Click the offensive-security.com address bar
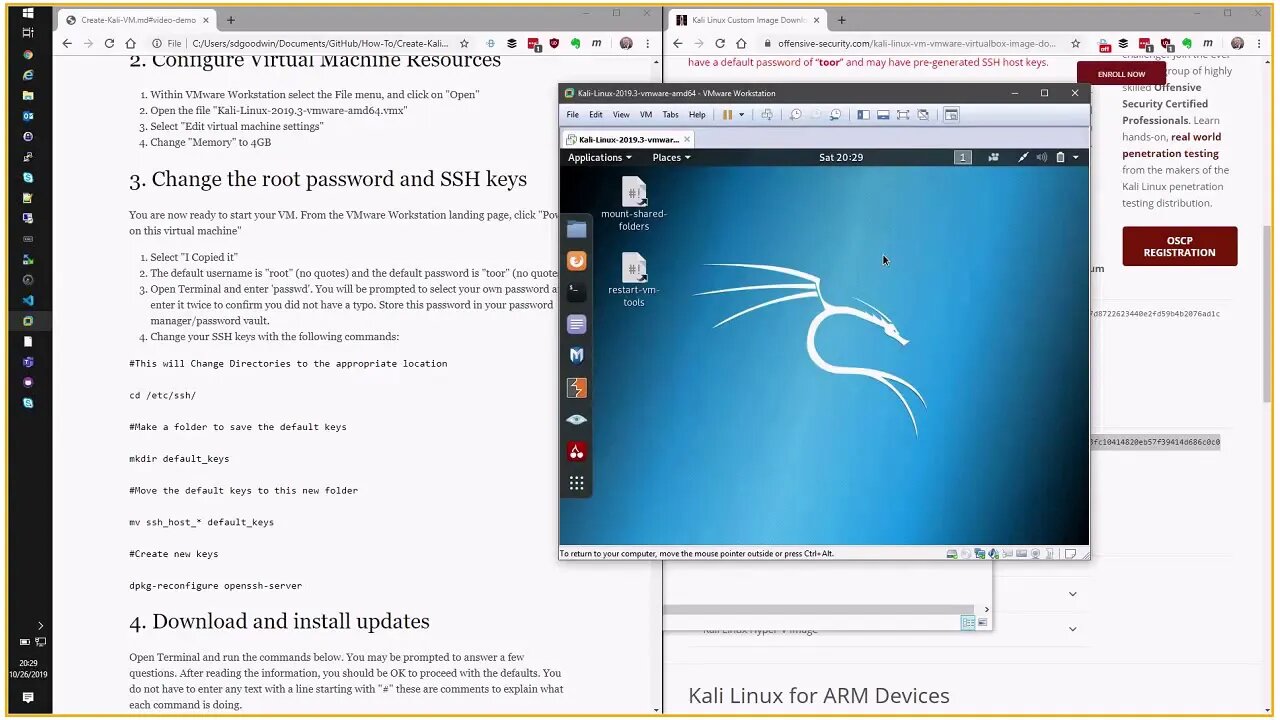Screen dimensions: 1280x720 [x=916, y=44]
